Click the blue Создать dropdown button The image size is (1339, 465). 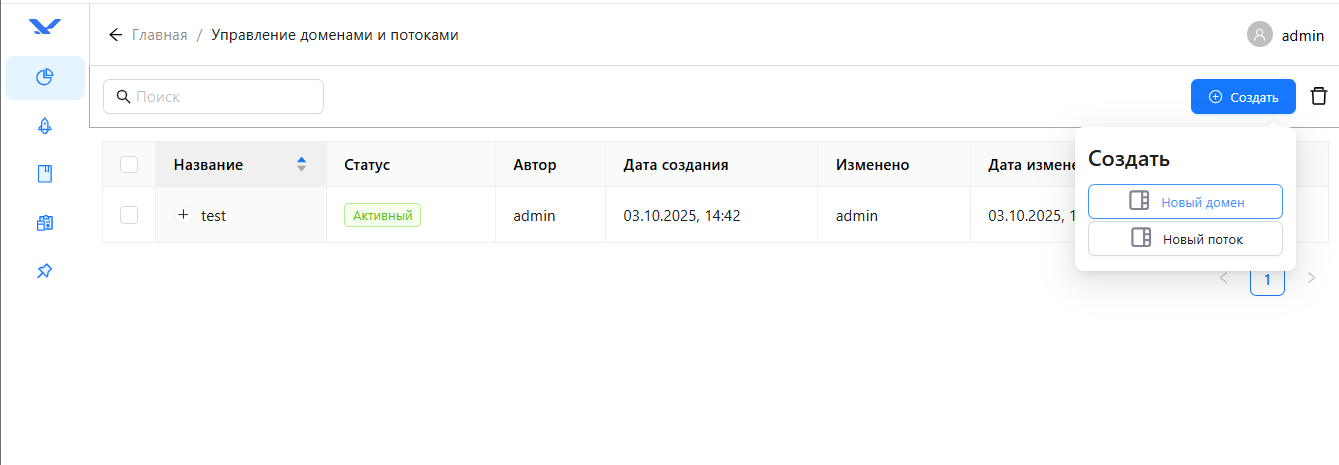click(1243, 97)
